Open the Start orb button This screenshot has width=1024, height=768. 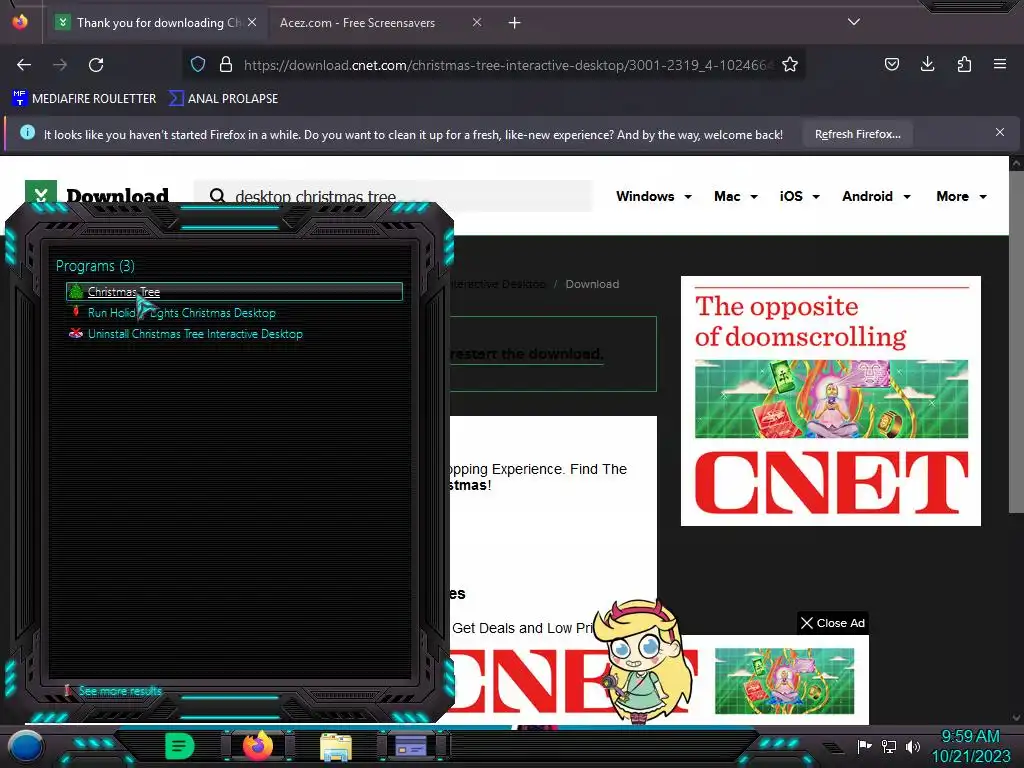25,746
